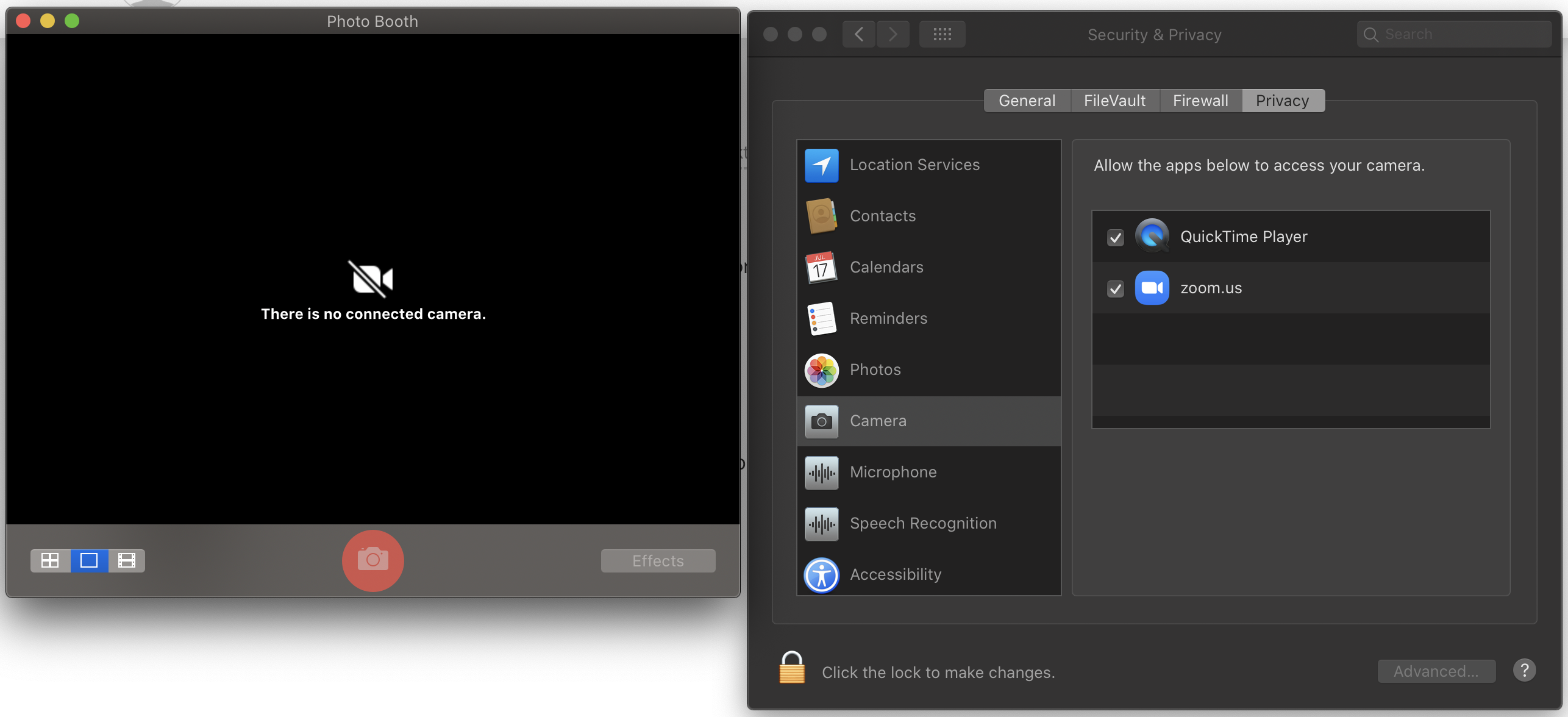Switch to the General tab
Image resolution: width=1568 pixels, height=717 pixels.
(1027, 101)
